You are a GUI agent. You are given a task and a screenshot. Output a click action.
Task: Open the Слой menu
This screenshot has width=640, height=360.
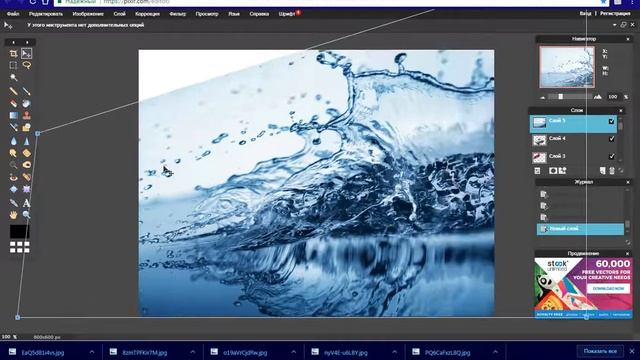click(120, 14)
